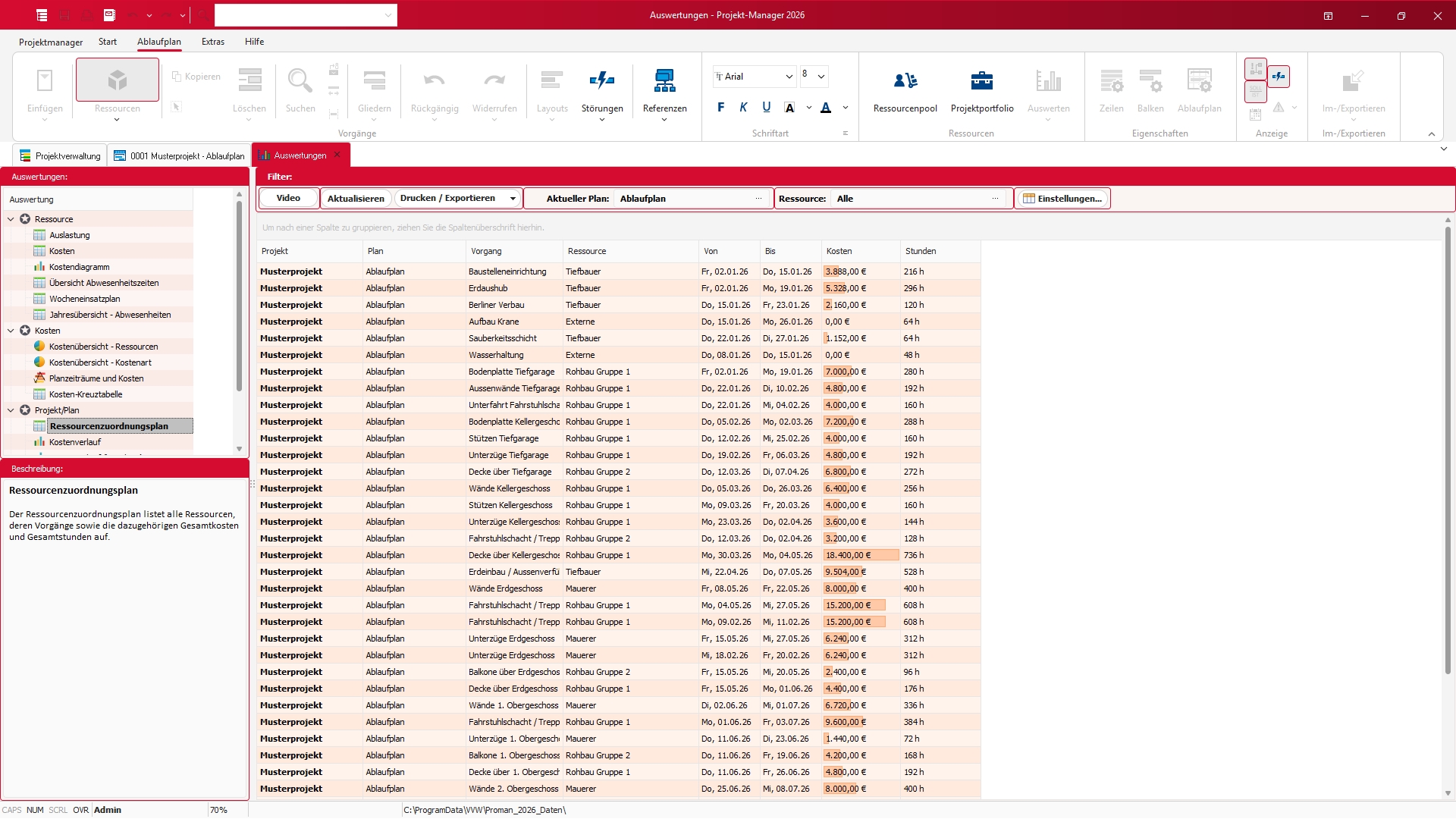
Task: Open the Extras menu tab
Action: click(x=212, y=42)
